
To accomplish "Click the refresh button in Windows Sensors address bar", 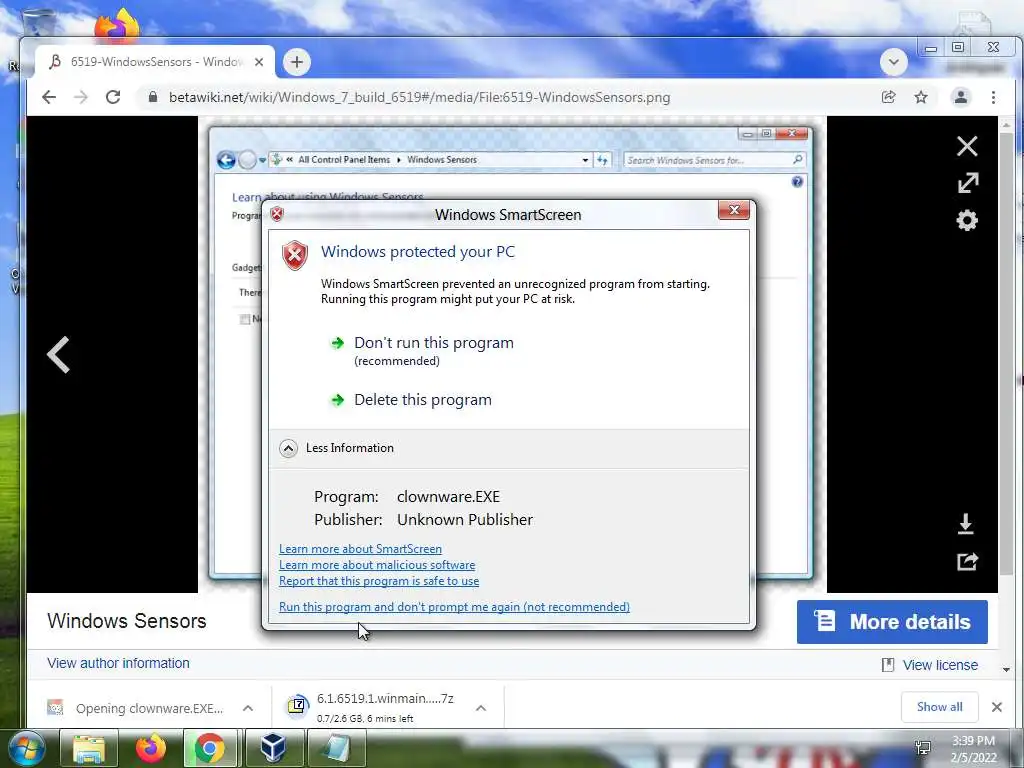I will (x=602, y=160).
